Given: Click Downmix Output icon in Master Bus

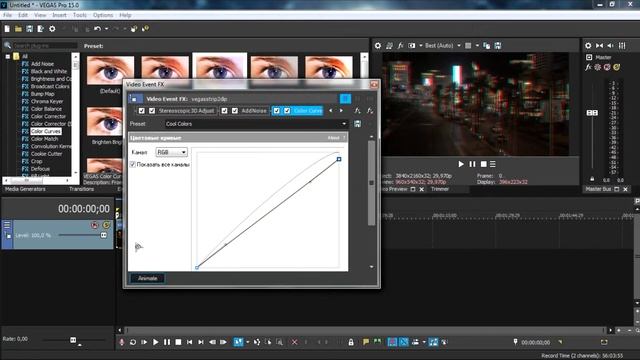Looking at the screenshot, I should point(599,46).
